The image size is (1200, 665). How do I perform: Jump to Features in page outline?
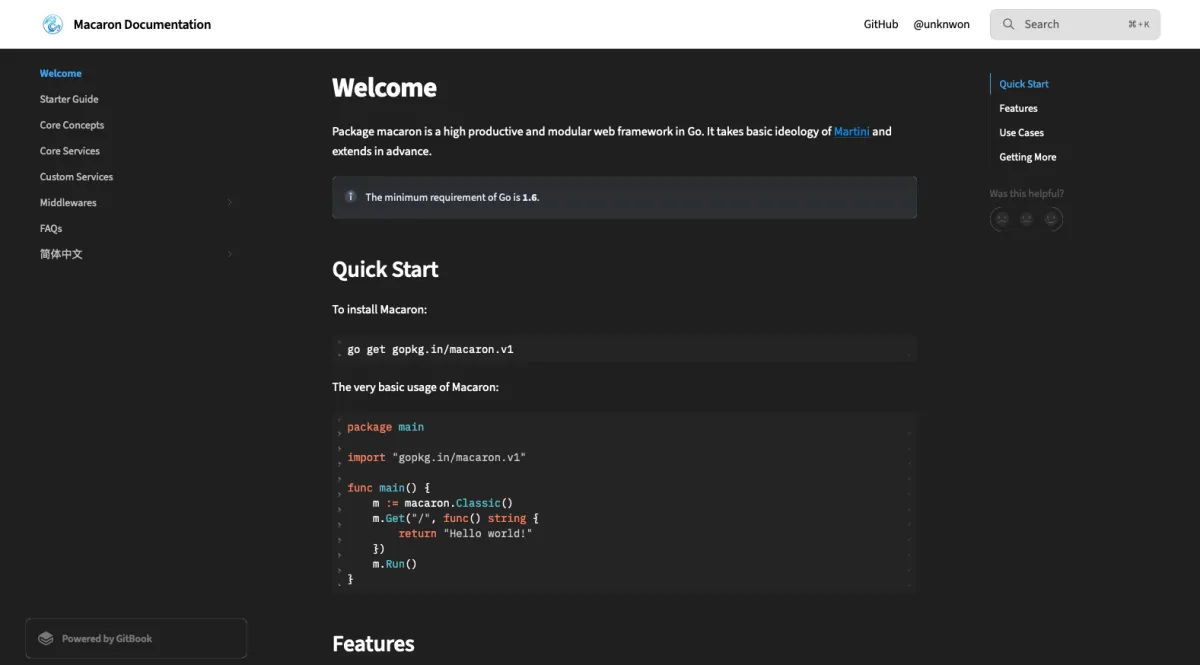1018,108
